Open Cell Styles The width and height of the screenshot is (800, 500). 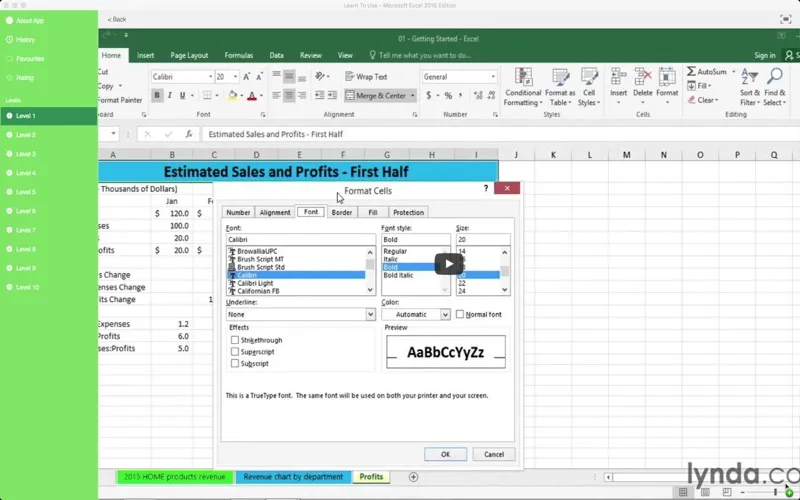pos(589,87)
